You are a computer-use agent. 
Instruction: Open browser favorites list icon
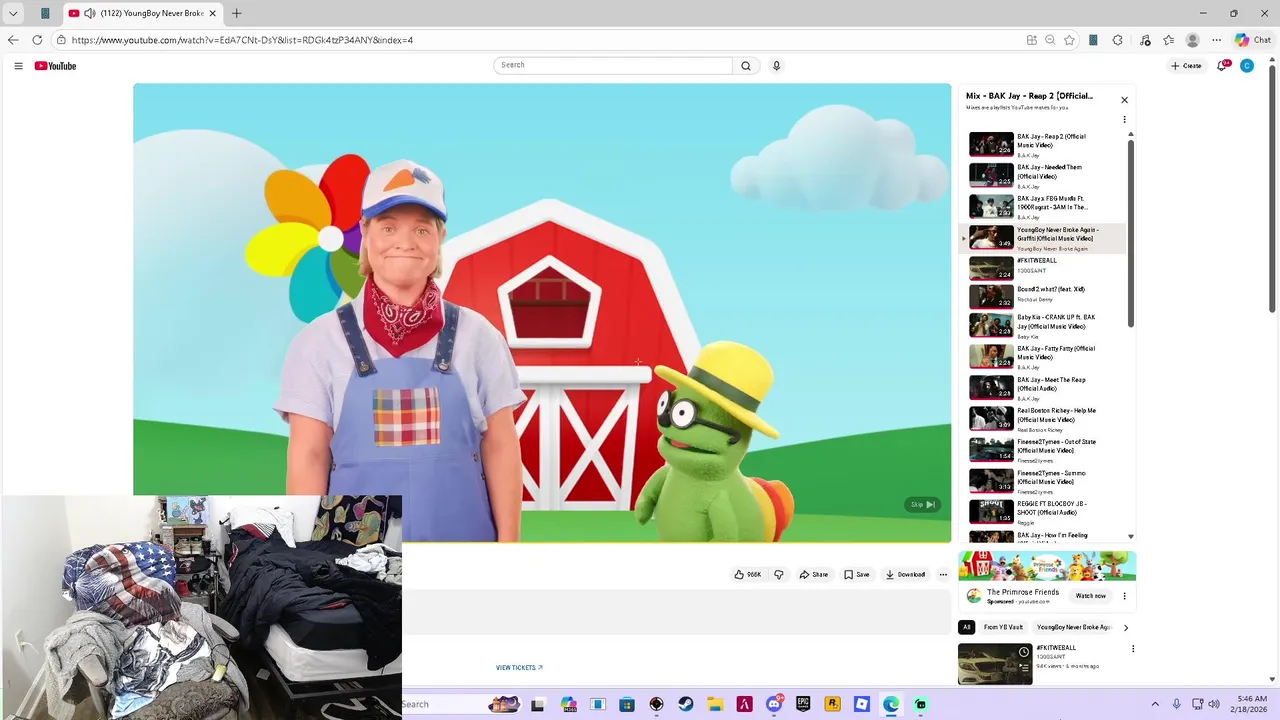[x=1168, y=40]
